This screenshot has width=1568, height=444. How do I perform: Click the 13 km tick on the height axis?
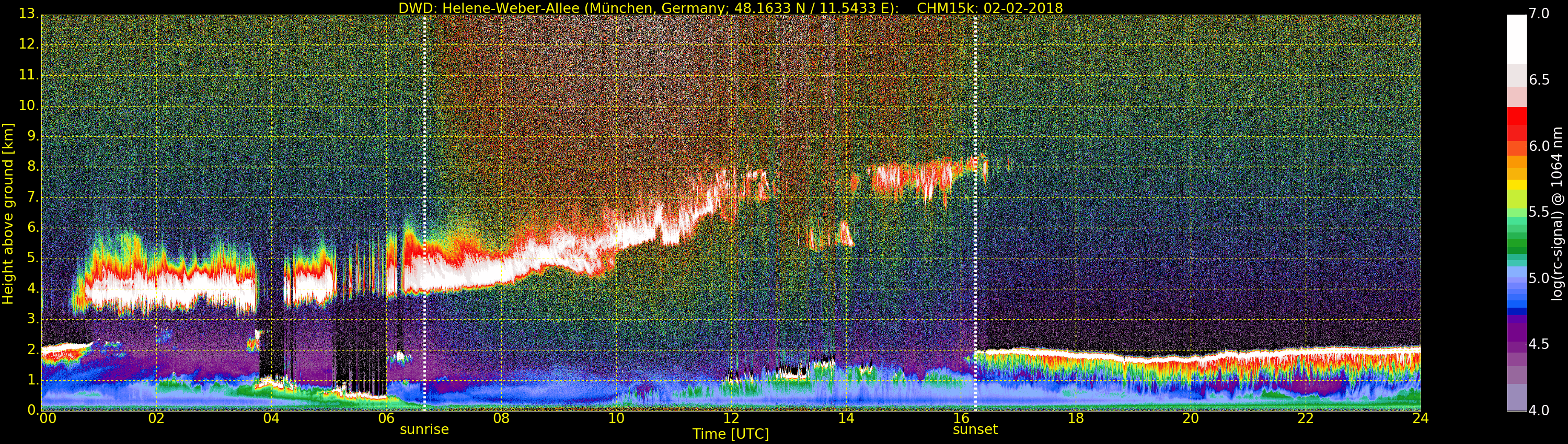pyautogui.click(x=29, y=15)
